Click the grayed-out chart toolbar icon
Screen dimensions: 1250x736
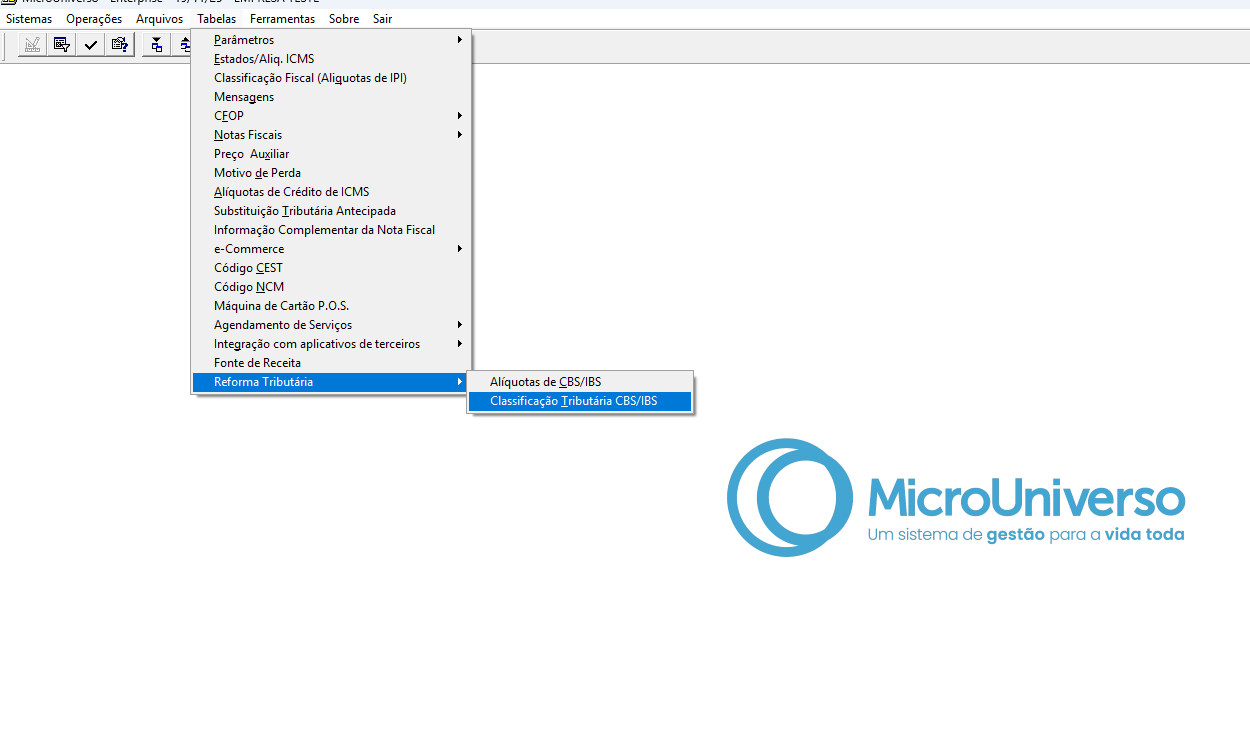[32, 44]
